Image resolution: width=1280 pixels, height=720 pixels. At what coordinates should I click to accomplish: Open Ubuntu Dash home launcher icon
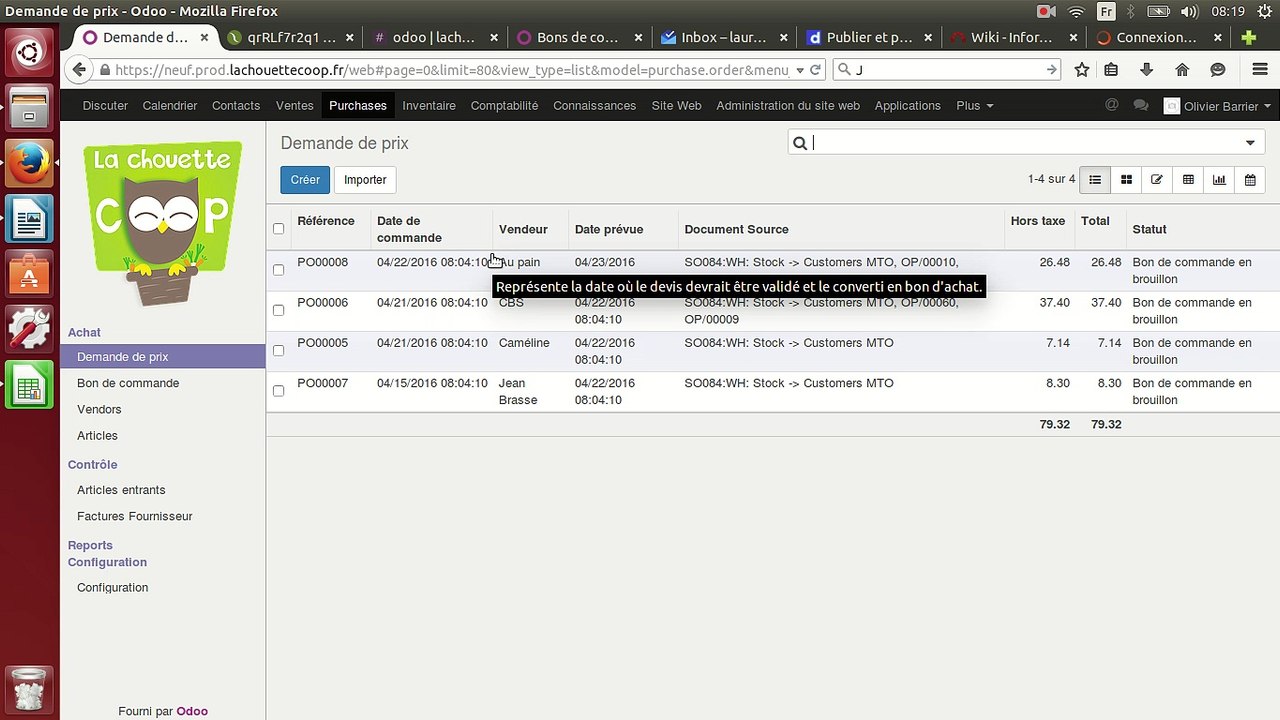point(29,53)
